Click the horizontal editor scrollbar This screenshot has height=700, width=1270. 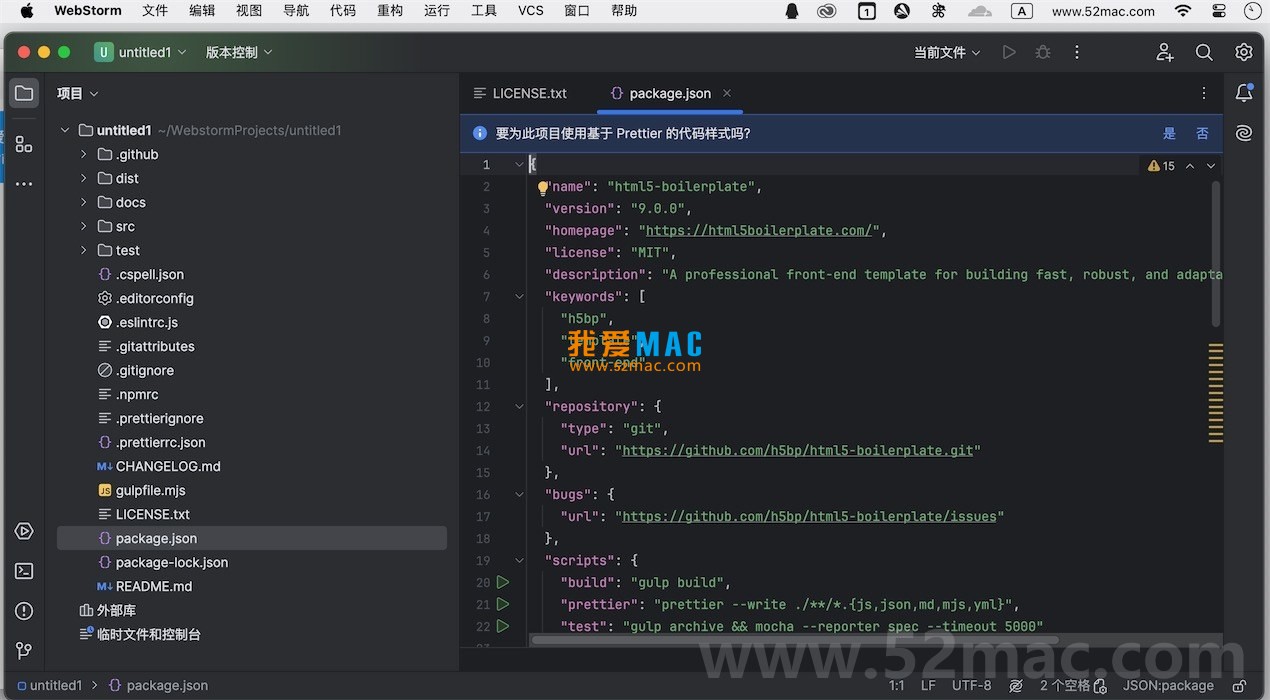pyautogui.click(x=795, y=639)
